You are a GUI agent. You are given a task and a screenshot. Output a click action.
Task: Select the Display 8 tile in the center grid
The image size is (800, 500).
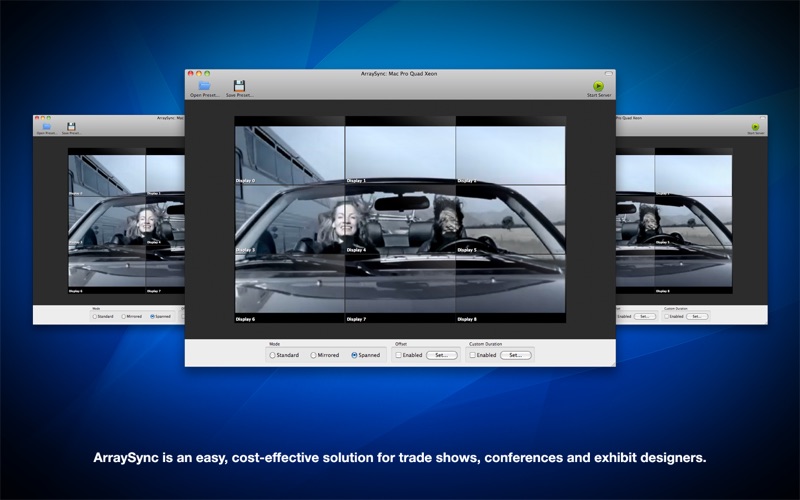511,288
